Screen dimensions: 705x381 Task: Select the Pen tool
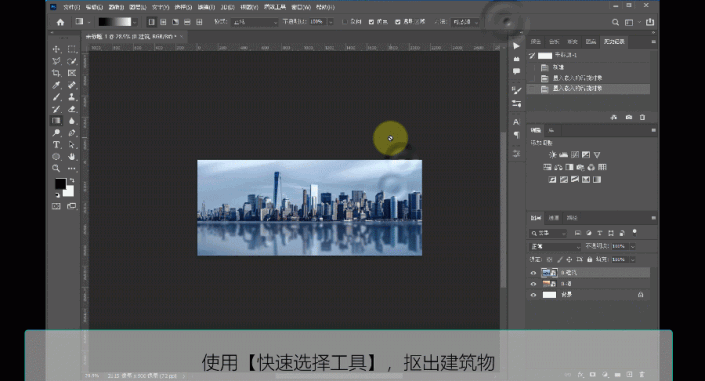71,133
